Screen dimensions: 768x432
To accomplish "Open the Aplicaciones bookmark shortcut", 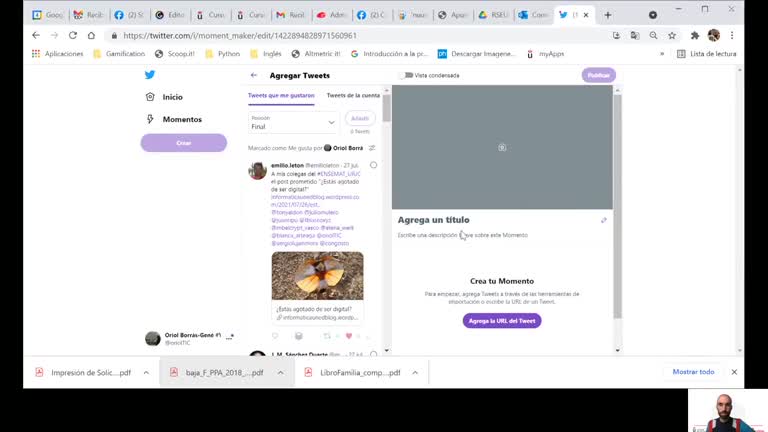I will click(57, 54).
